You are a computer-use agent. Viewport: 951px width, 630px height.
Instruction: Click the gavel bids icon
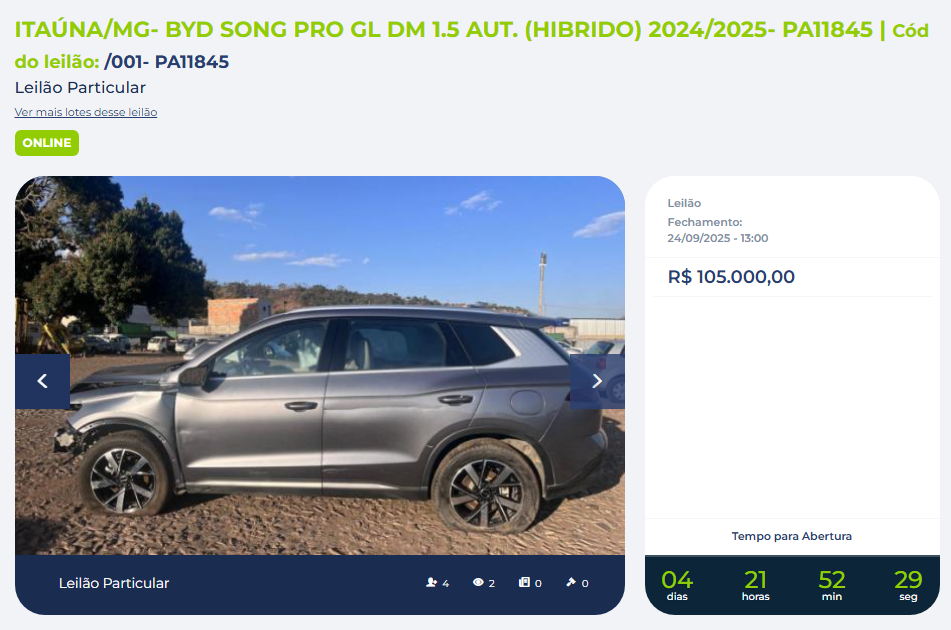click(571, 582)
